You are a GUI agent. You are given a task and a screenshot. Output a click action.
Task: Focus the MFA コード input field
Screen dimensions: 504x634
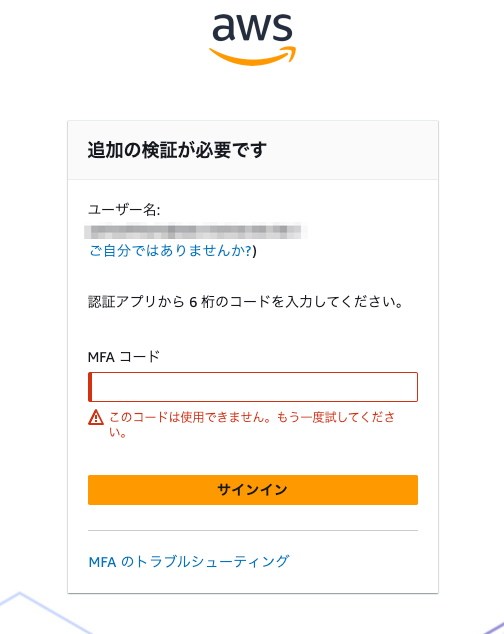(253, 387)
